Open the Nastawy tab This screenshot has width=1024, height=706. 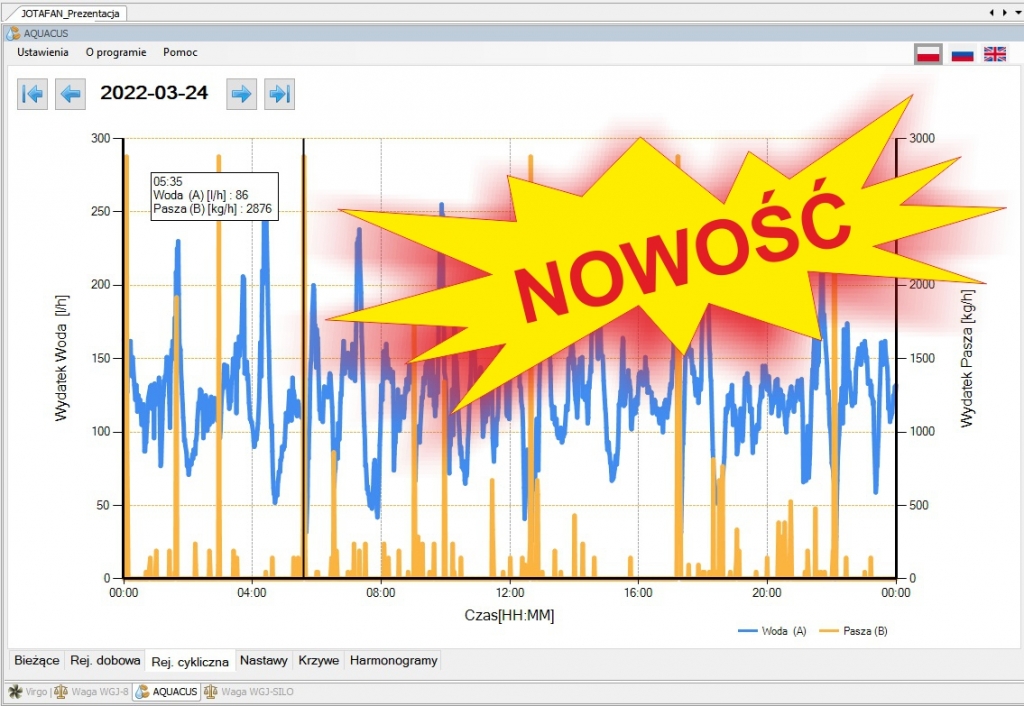265,661
